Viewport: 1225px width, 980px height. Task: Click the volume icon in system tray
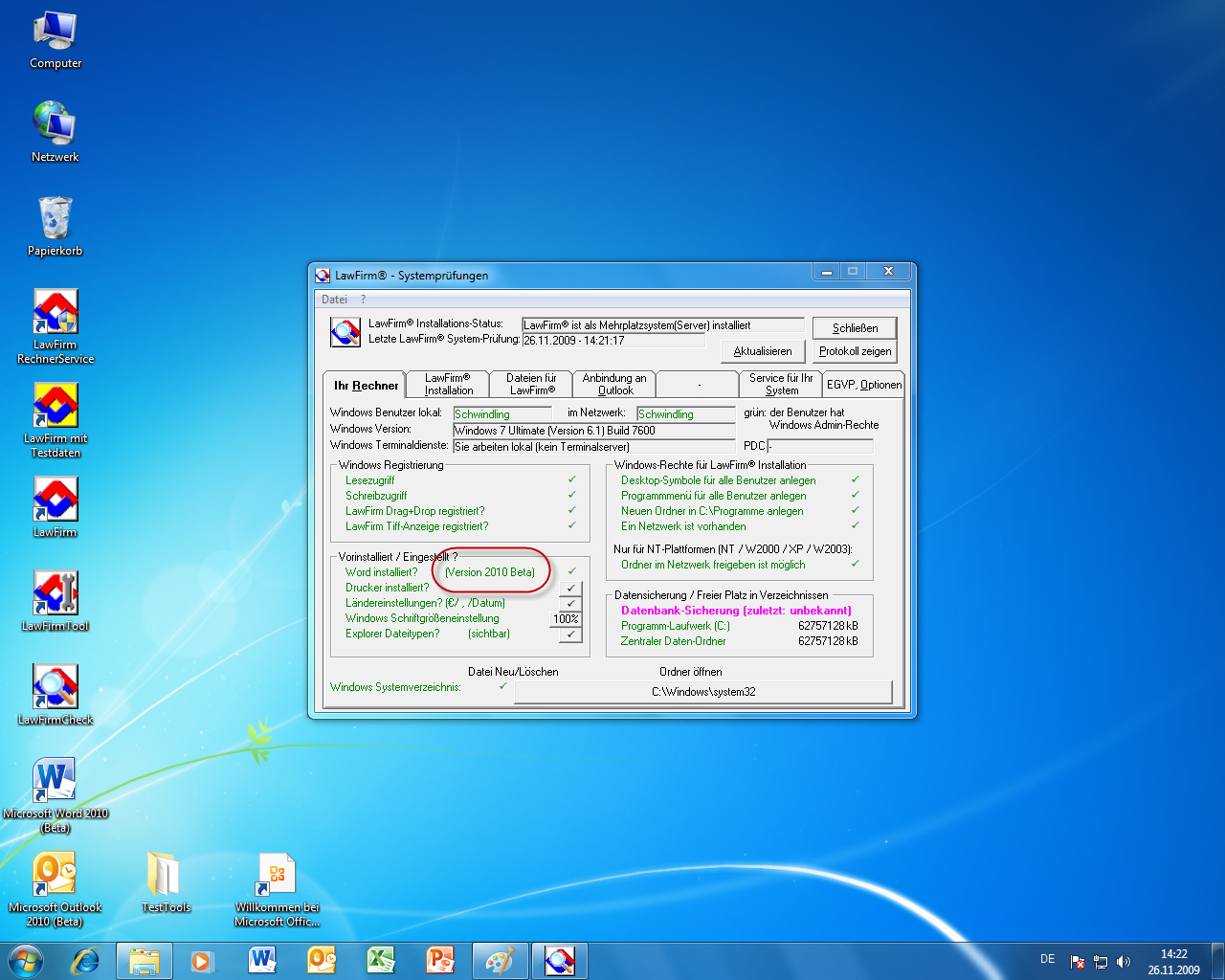click(1124, 962)
